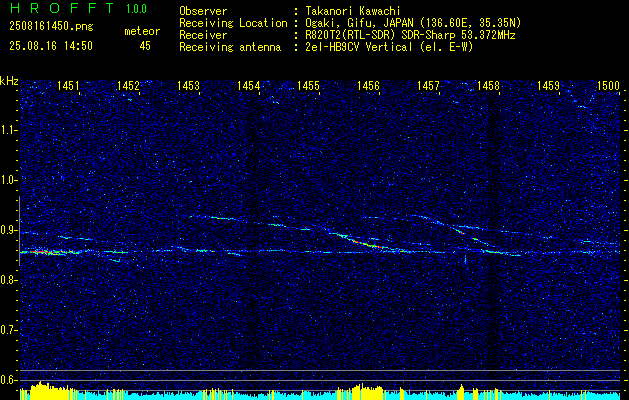
Task: Click the 0.9 kHz frequency label
Action: [x=8, y=230]
